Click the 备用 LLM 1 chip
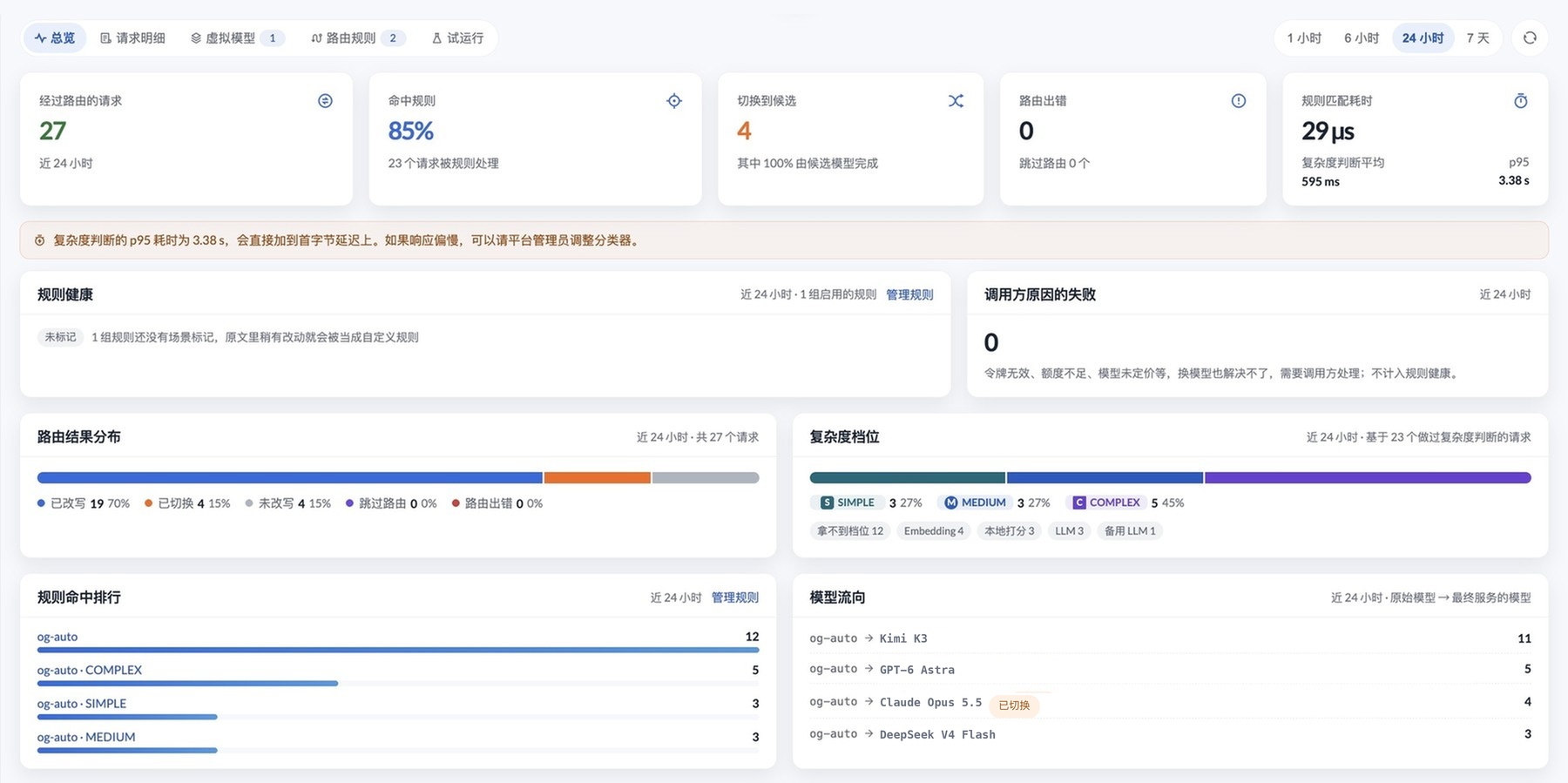This screenshot has width=1568, height=783. click(x=1130, y=530)
